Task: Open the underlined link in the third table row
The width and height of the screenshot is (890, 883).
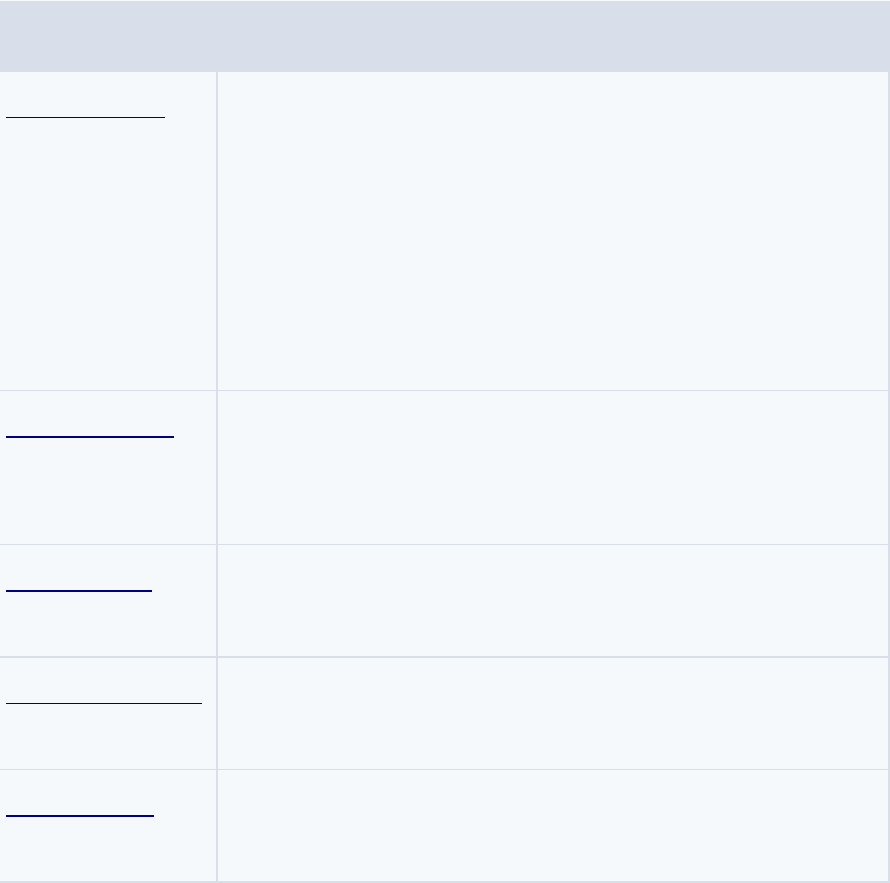Action: point(79,591)
